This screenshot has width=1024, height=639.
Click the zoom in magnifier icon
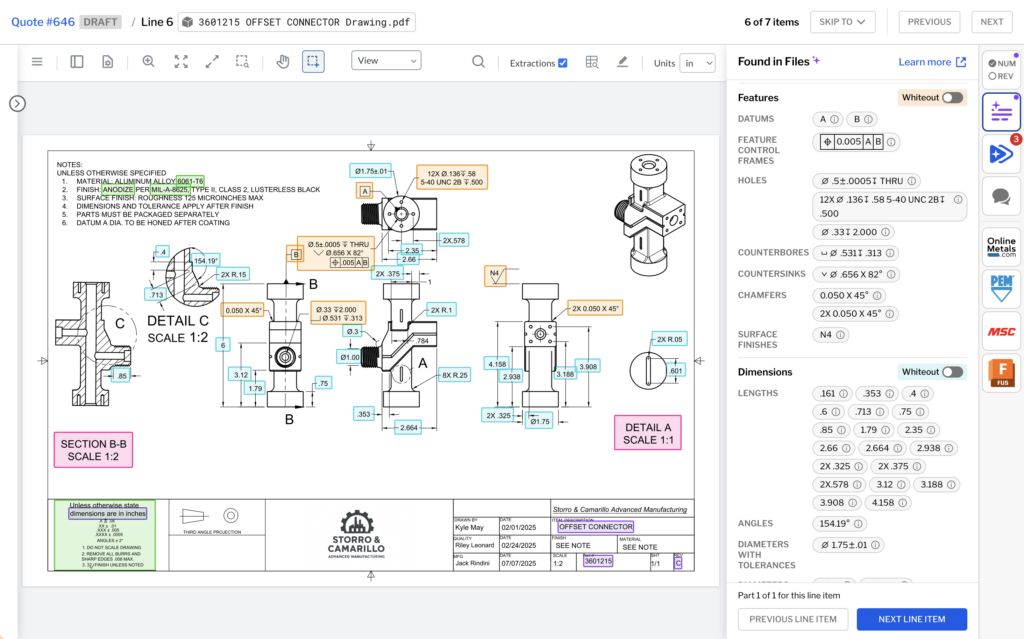click(149, 61)
